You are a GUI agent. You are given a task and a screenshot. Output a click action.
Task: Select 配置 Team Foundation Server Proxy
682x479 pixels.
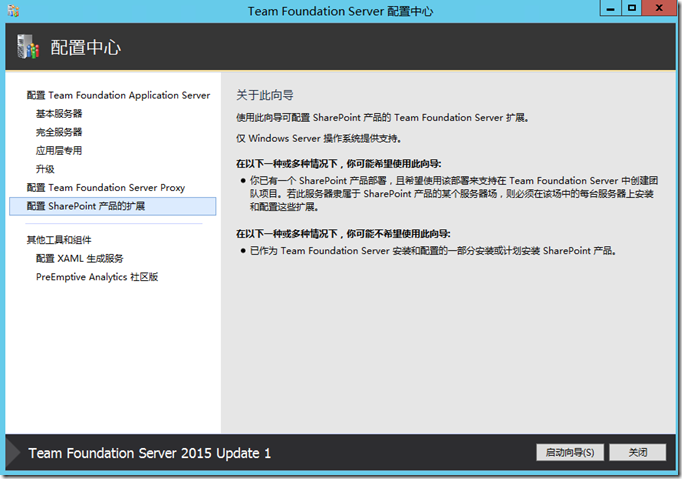[x=106, y=188]
